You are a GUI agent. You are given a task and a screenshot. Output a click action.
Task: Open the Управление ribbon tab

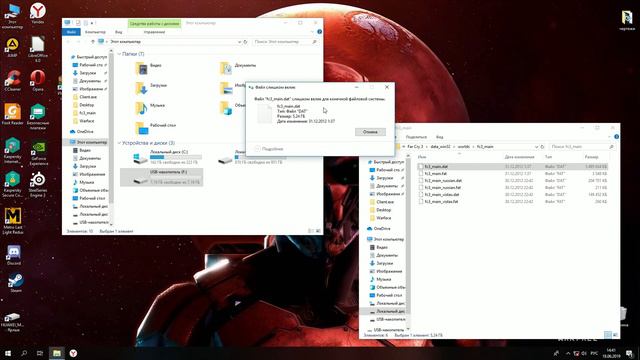tap(154, 32)
